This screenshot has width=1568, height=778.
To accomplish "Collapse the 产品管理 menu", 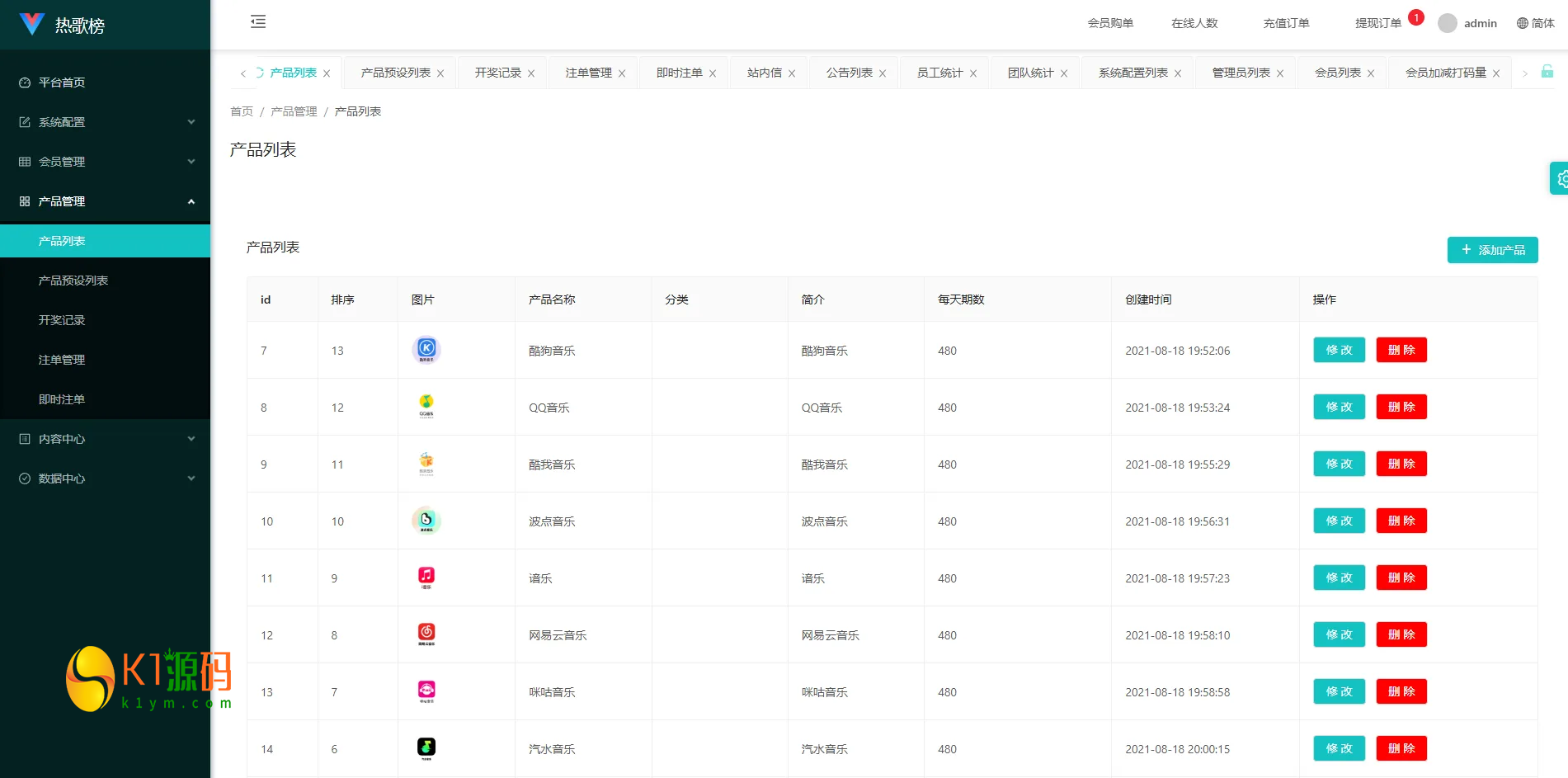I will tap(105, 201).
